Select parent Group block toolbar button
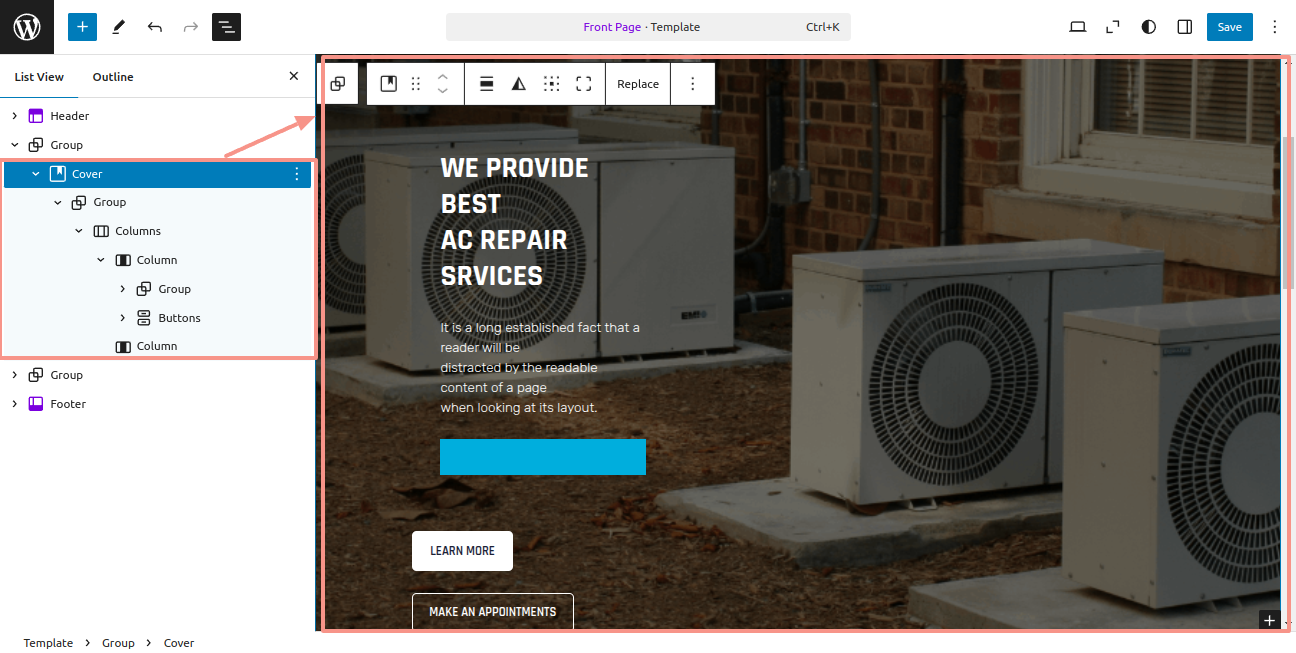The height and width of the screenshot is (653, 1296). pyautogui.click(x=338, y=84)
